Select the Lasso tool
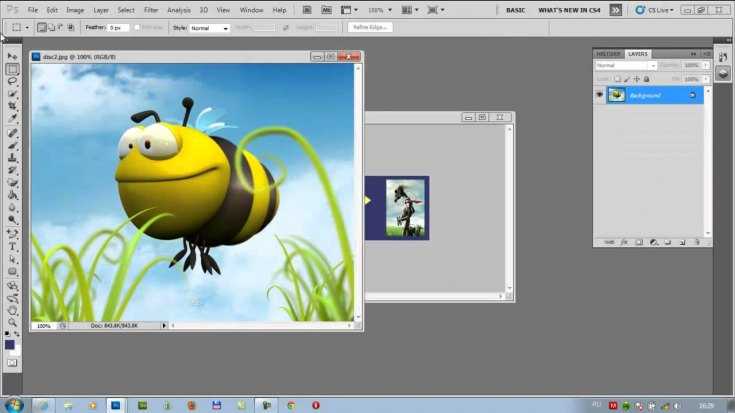 coord(12,81)
